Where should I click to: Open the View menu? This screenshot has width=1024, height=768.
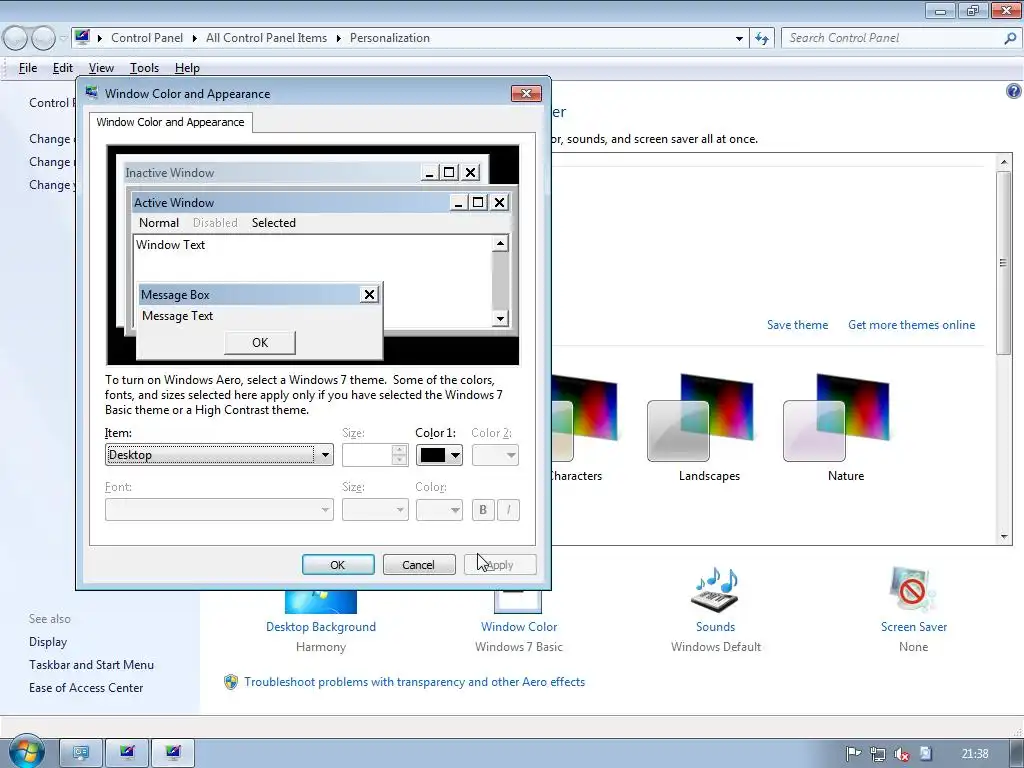point(101,68)
